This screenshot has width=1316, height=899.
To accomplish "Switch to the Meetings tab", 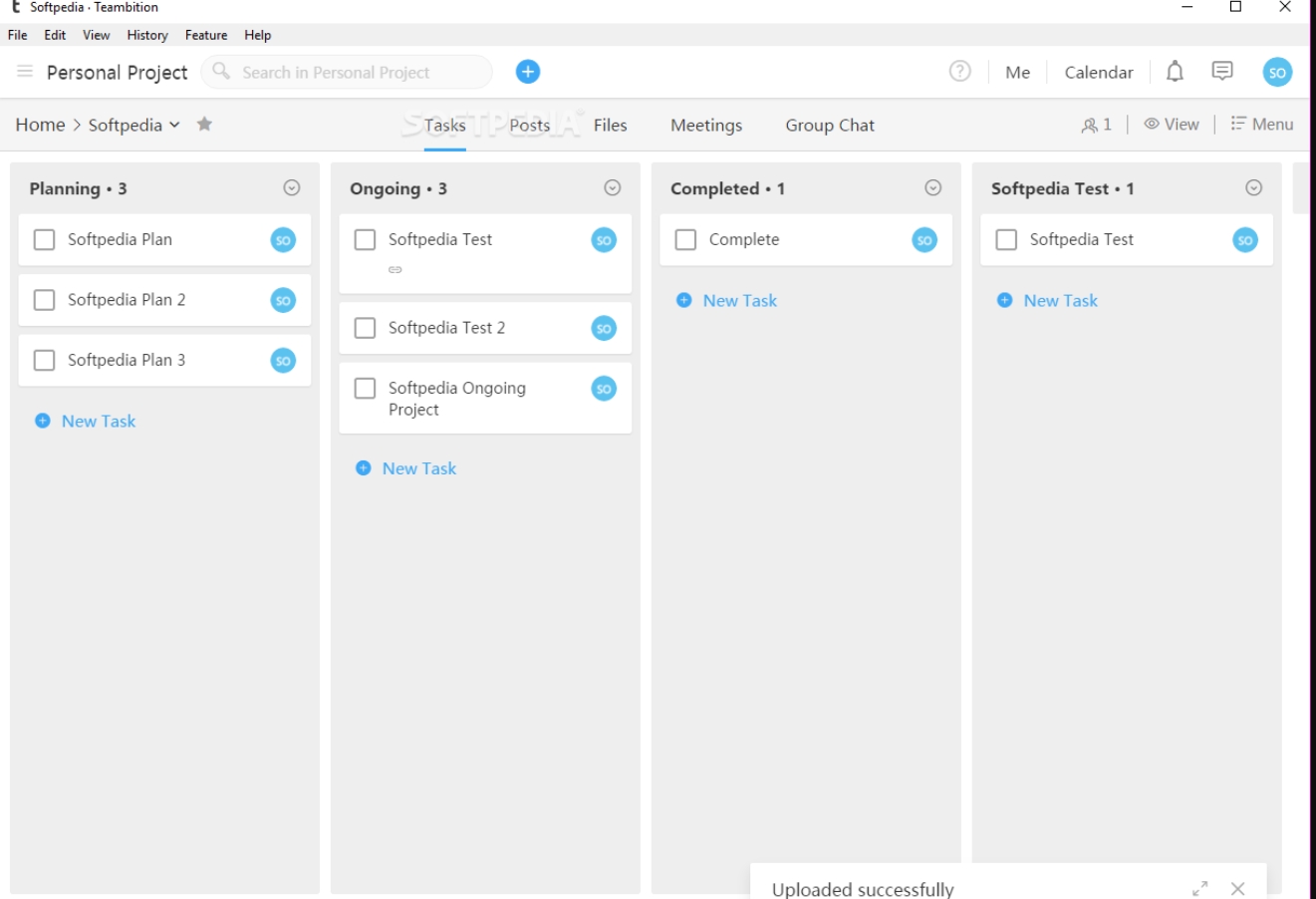I will 706,126.
